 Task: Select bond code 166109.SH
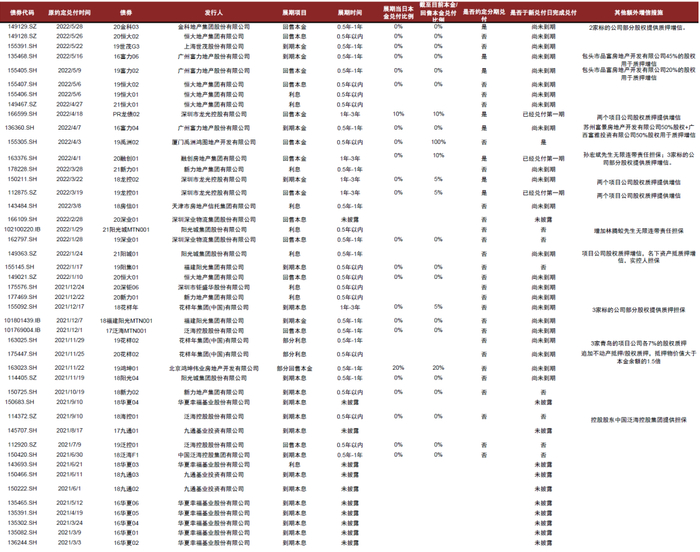[22, 219]
